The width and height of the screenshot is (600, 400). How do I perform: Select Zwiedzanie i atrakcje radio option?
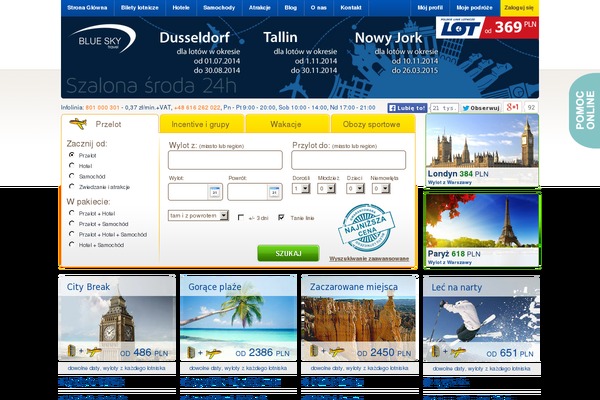pyautogui.click(x=72, y=186)
